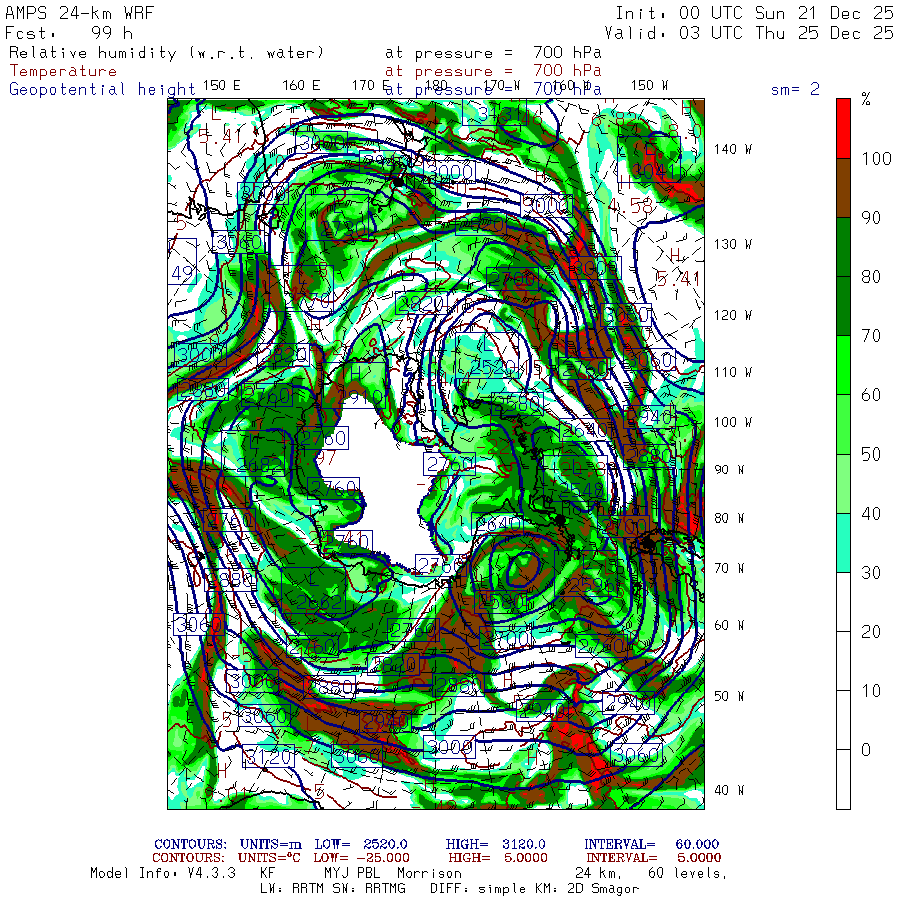Click the '60 levels,' text

tap(688, 874)
